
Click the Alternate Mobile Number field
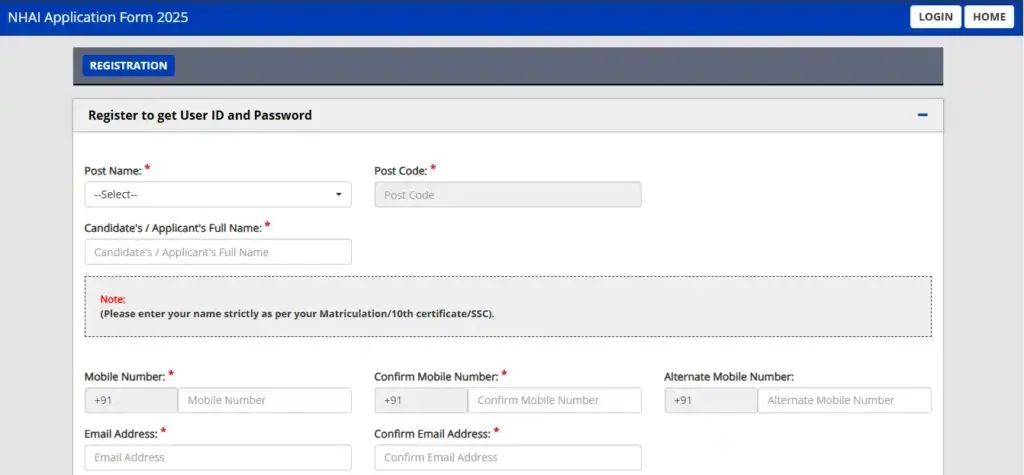[x=844, y=400]
